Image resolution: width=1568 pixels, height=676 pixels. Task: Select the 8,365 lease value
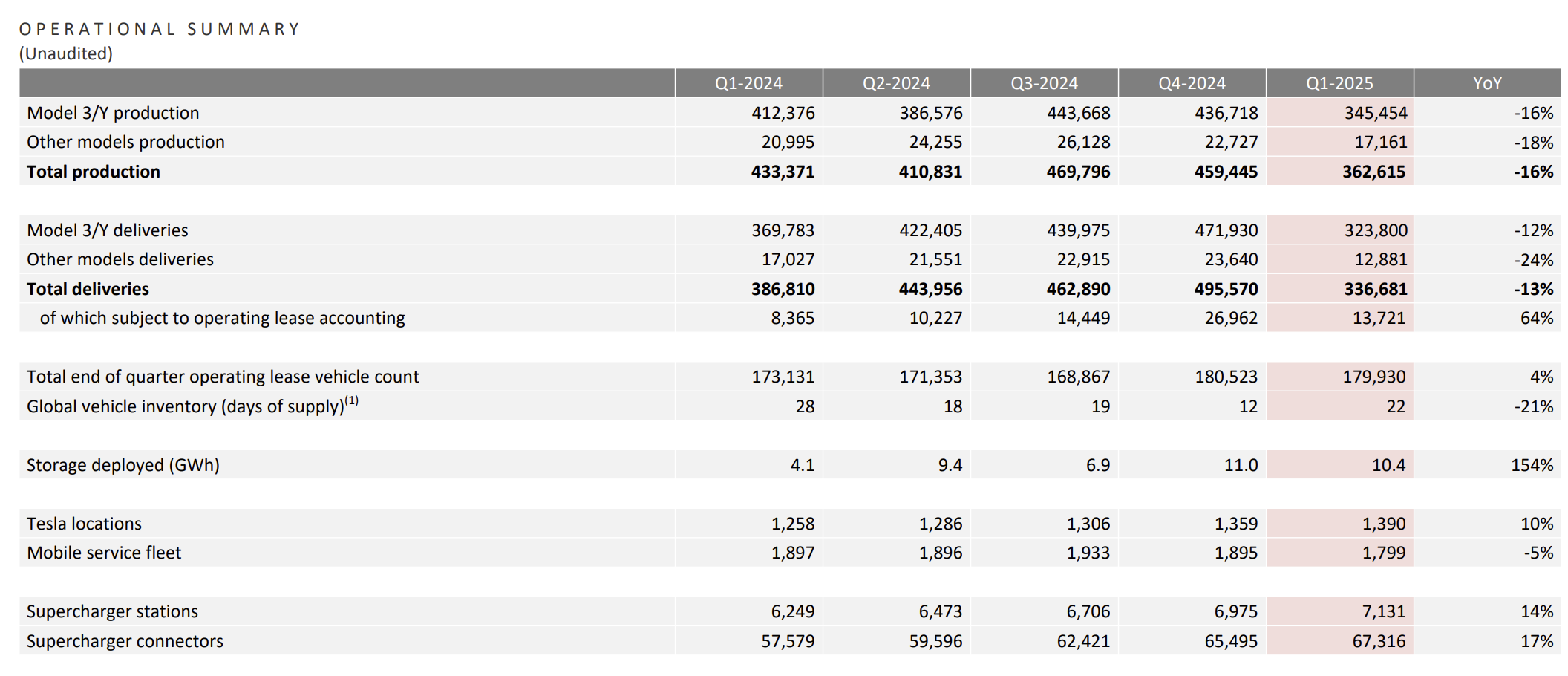coord(792,318)
